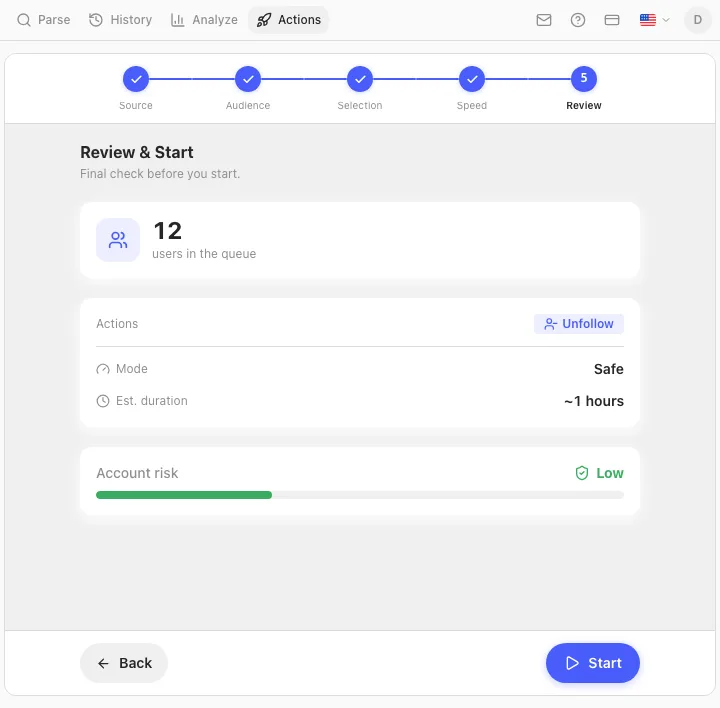Screen dimensions: 720x708
Task: Open the help question mark icon
Action: tap(578, 20)
